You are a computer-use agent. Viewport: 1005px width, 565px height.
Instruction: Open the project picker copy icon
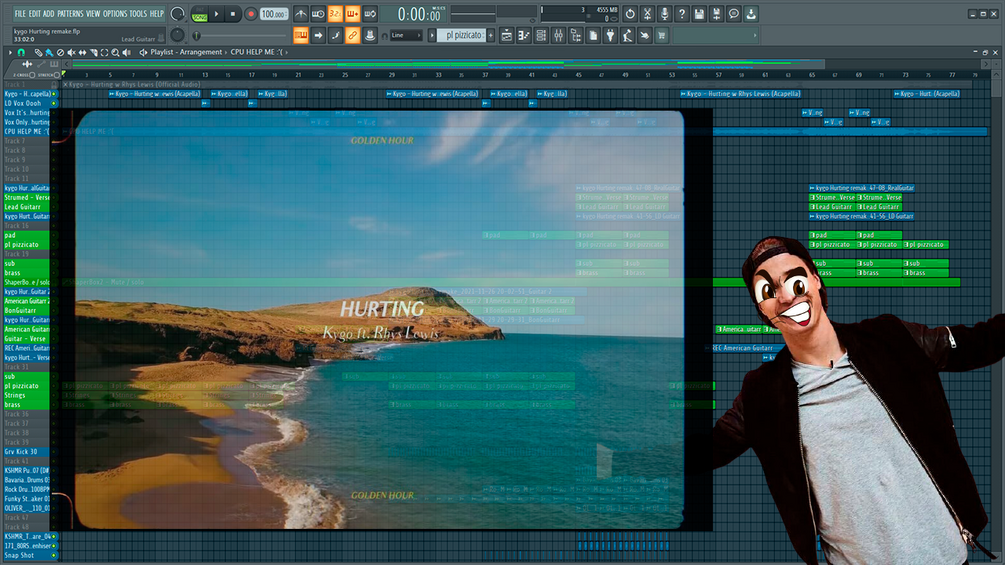click(x=593, y=35)
